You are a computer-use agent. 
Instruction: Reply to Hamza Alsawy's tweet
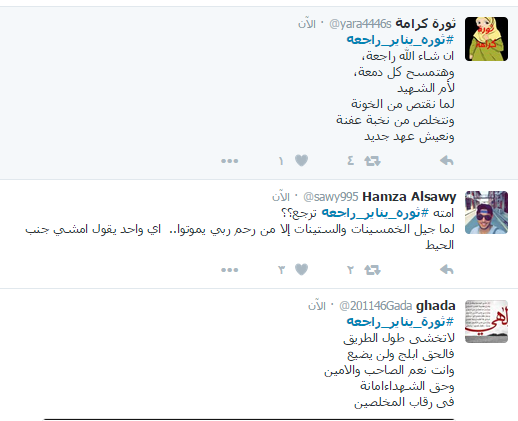[x=447, y=270]
